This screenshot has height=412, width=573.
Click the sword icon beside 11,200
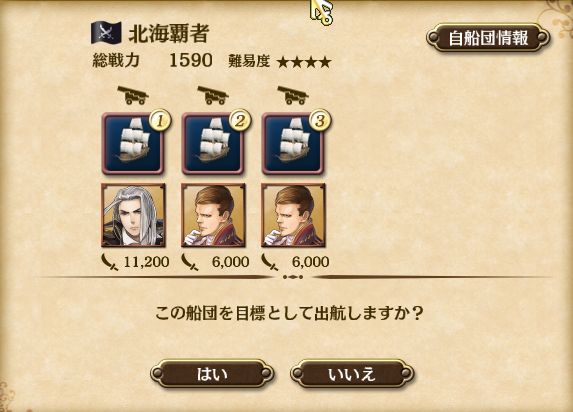point(110,262)
